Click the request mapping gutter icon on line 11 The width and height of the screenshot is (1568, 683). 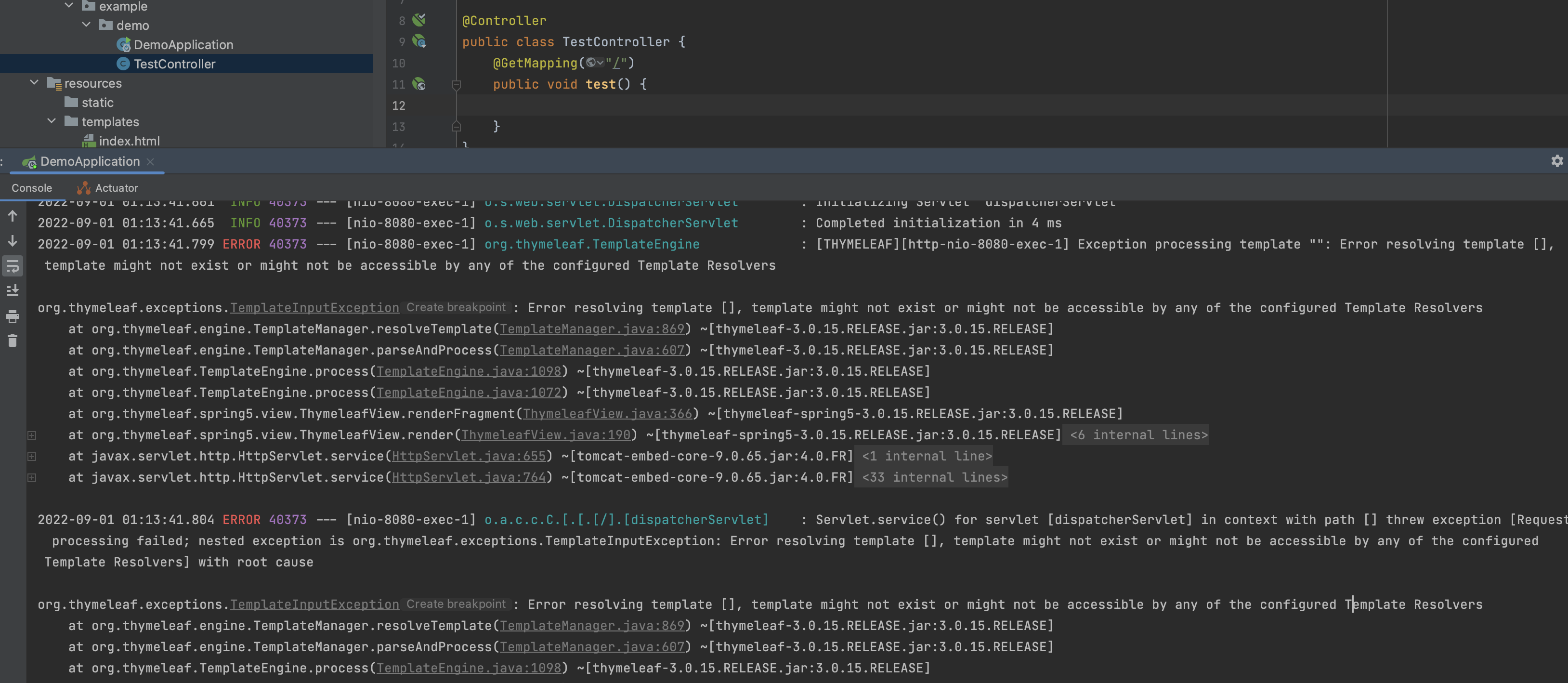pos(419,84)
